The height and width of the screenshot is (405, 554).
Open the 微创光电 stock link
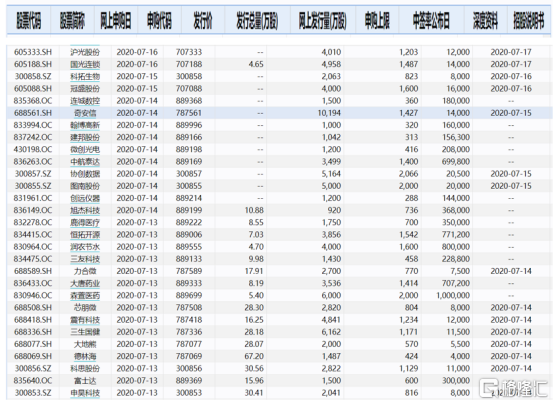click(x=85, y=149)
